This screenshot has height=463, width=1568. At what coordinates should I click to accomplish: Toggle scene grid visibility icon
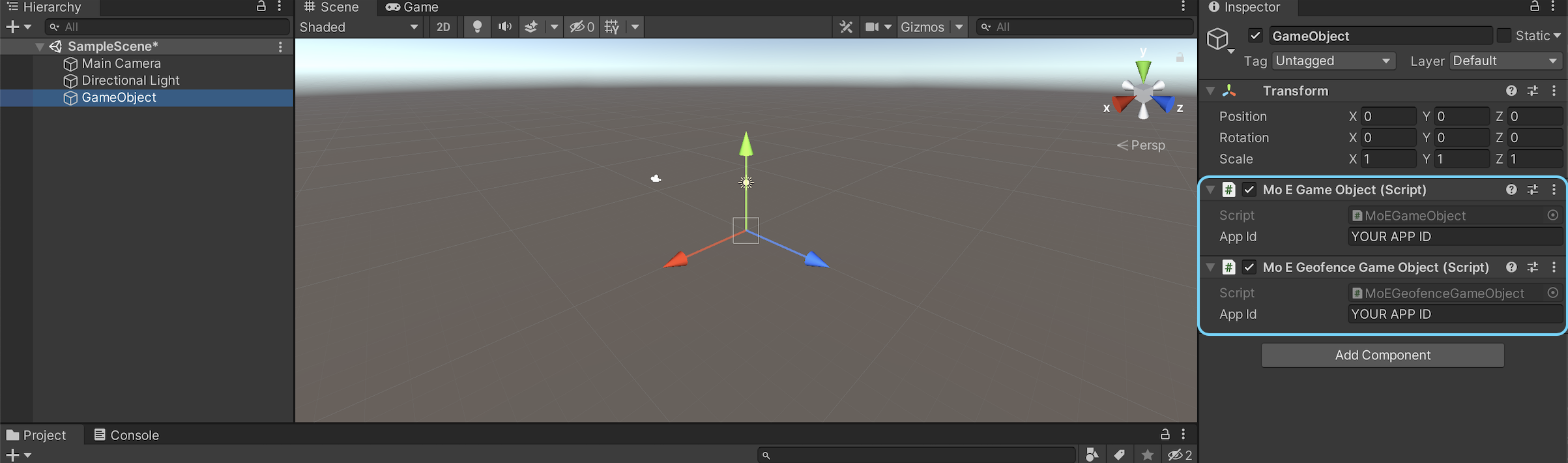[612, 27]
